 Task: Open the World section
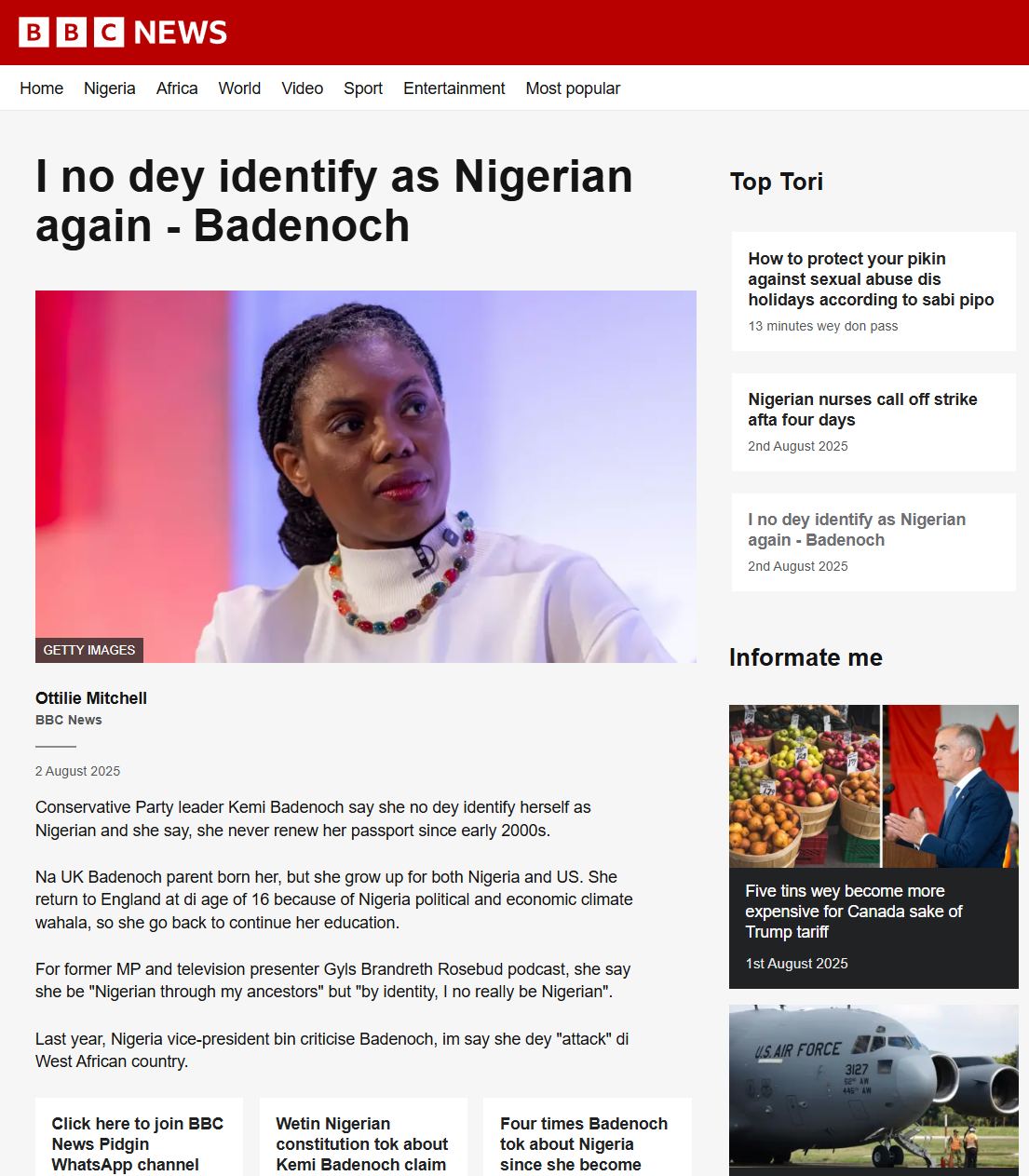pyautogui.click(x=239, y=88)
